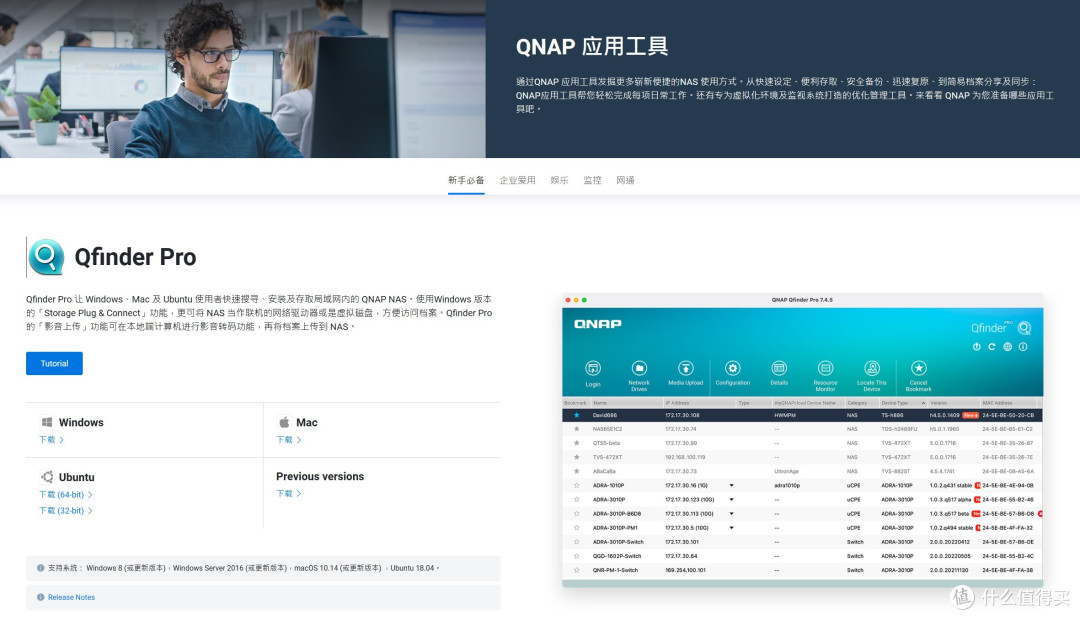The height and width of the screenshot is (620, 1080).
Task: Click the adra1010p cloud device name
Action: point(787,486)
